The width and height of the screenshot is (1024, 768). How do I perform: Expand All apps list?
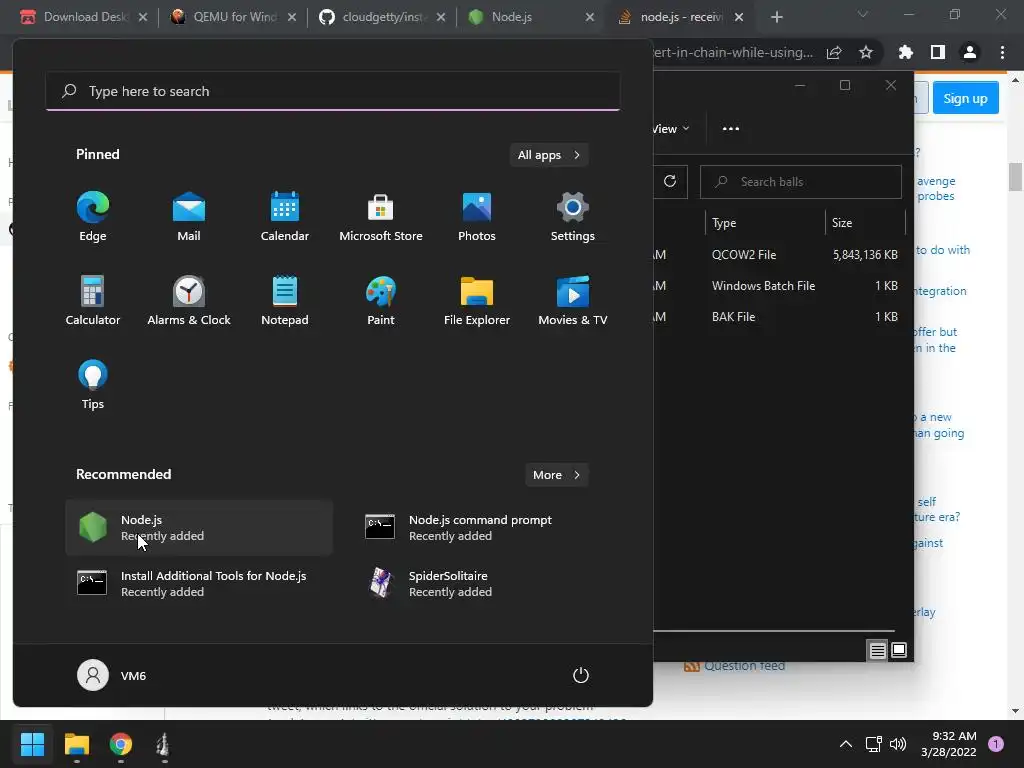tap(549, 155)
